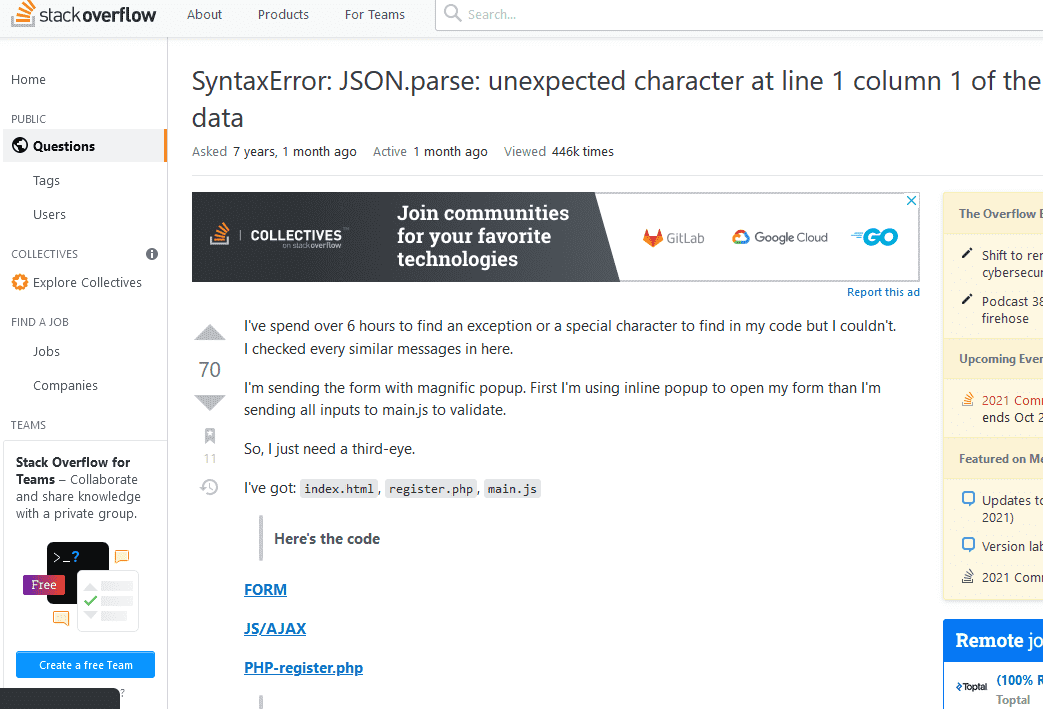Click the ad close X icon
This screenshot has width=1043, height=709.
point(911,201)
